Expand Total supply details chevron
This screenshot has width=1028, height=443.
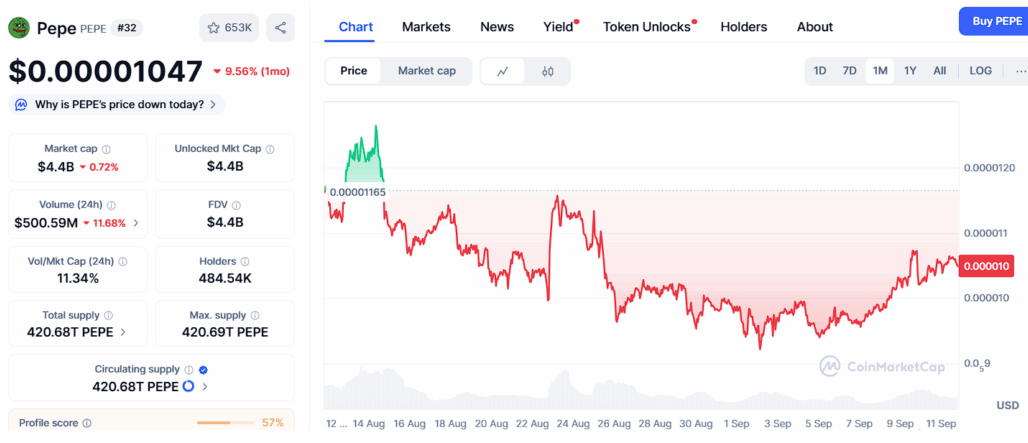pos(123,332)
